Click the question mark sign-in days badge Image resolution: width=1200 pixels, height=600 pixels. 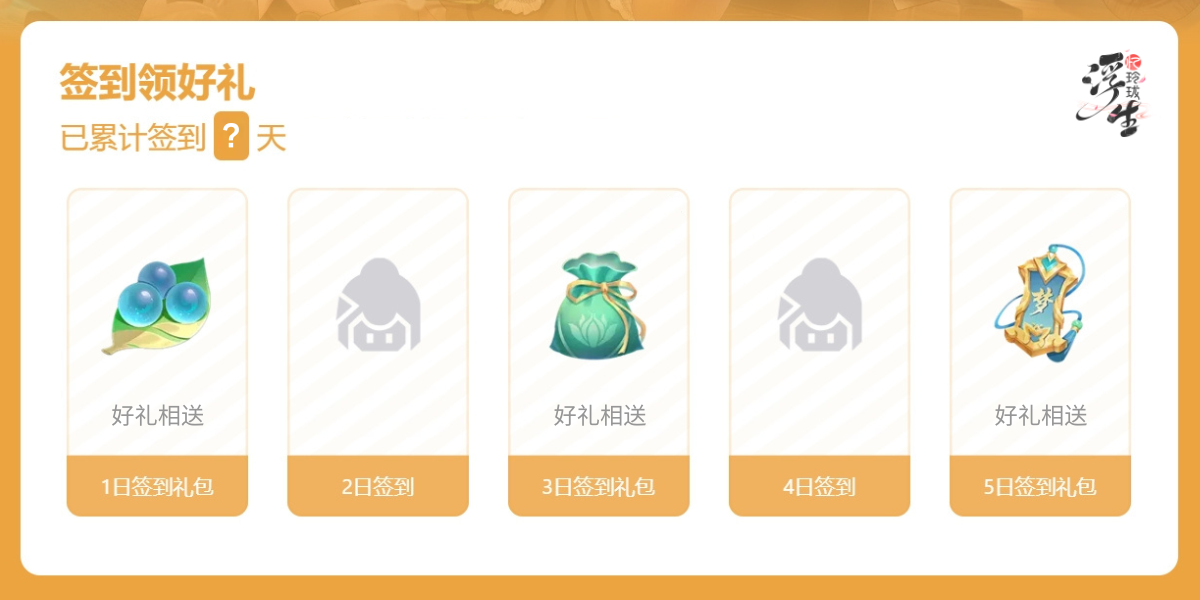[231, 138]
